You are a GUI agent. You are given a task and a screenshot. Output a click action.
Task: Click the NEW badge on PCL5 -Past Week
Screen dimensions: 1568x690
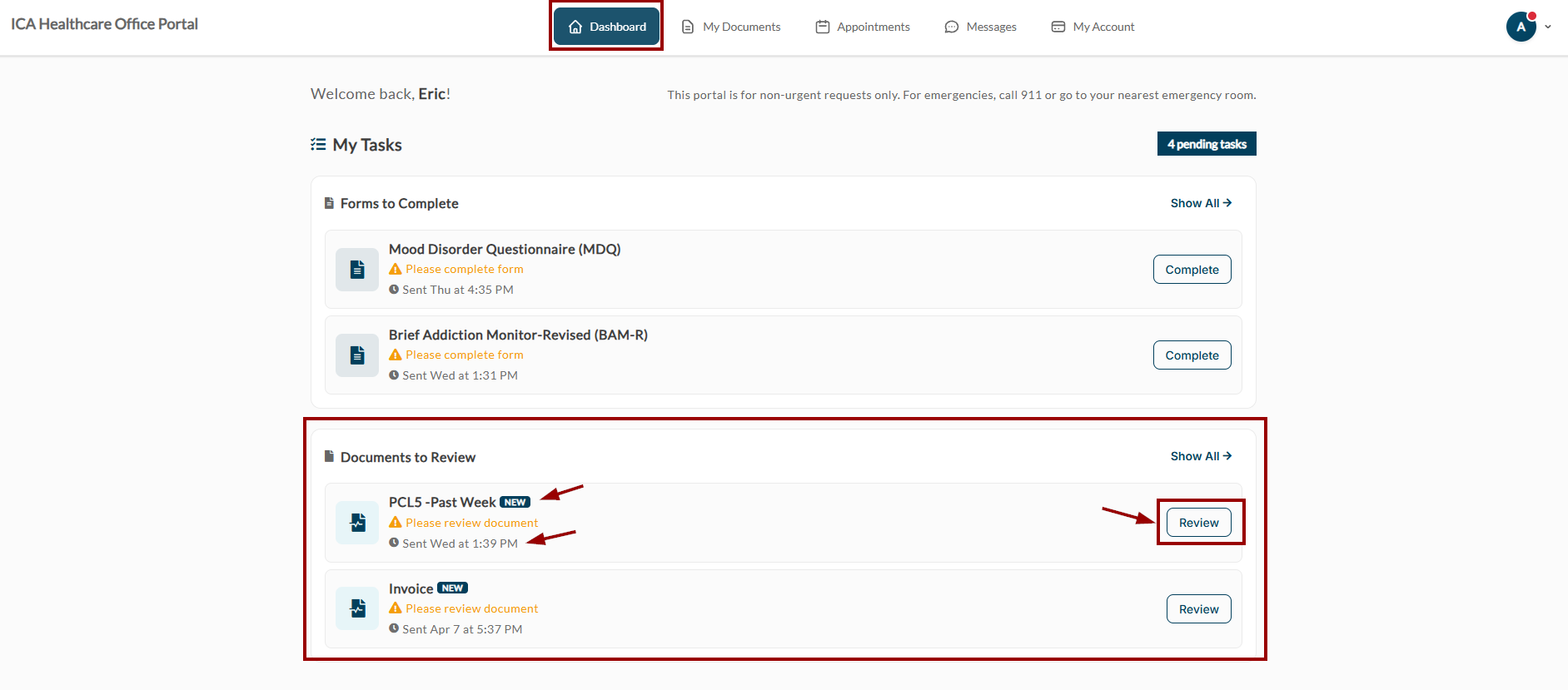(515, 502)
